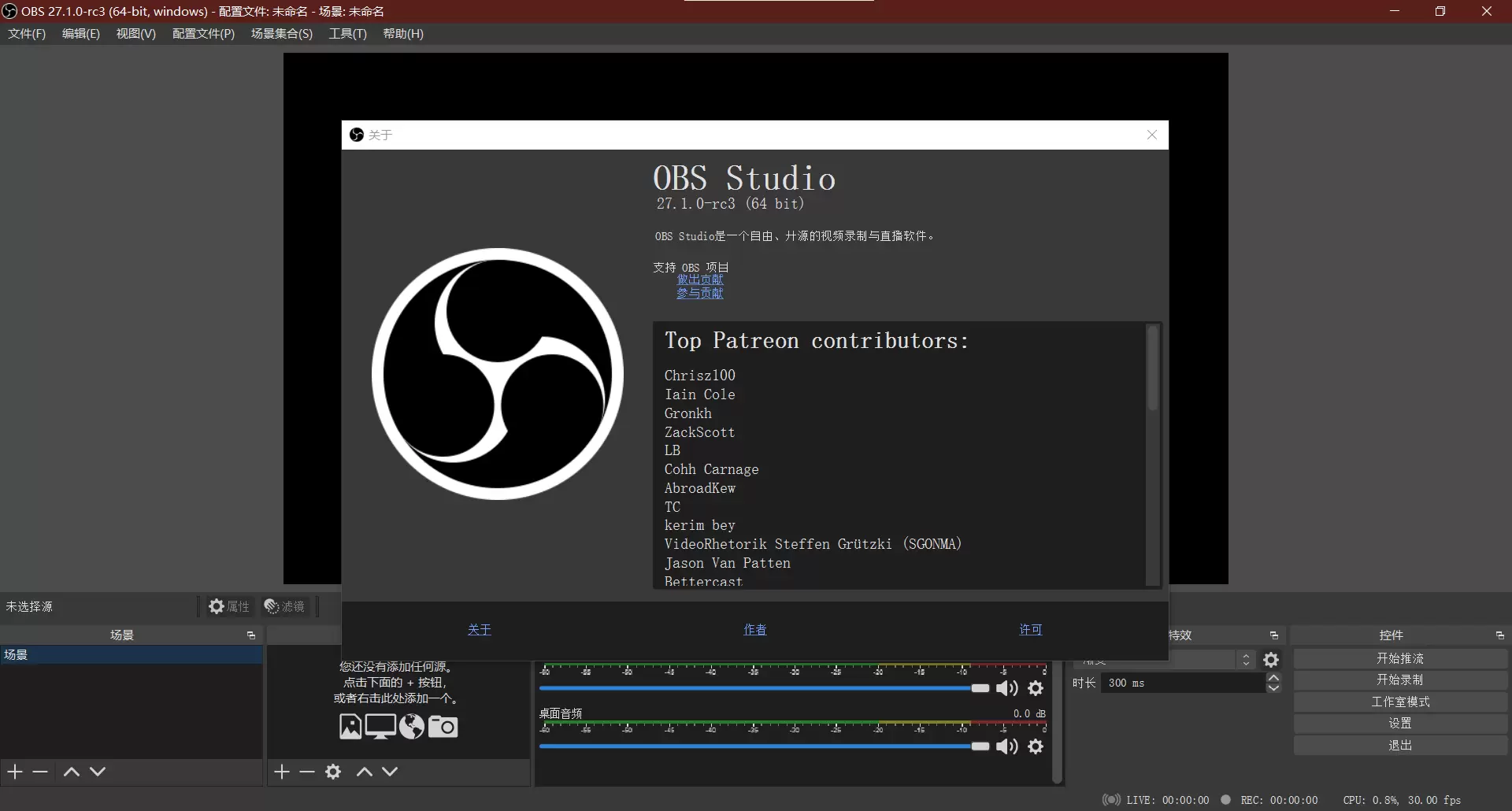Enable 工作室模式 studio mode
This screenshot has width=1512, height=811.
point(1400,702)
